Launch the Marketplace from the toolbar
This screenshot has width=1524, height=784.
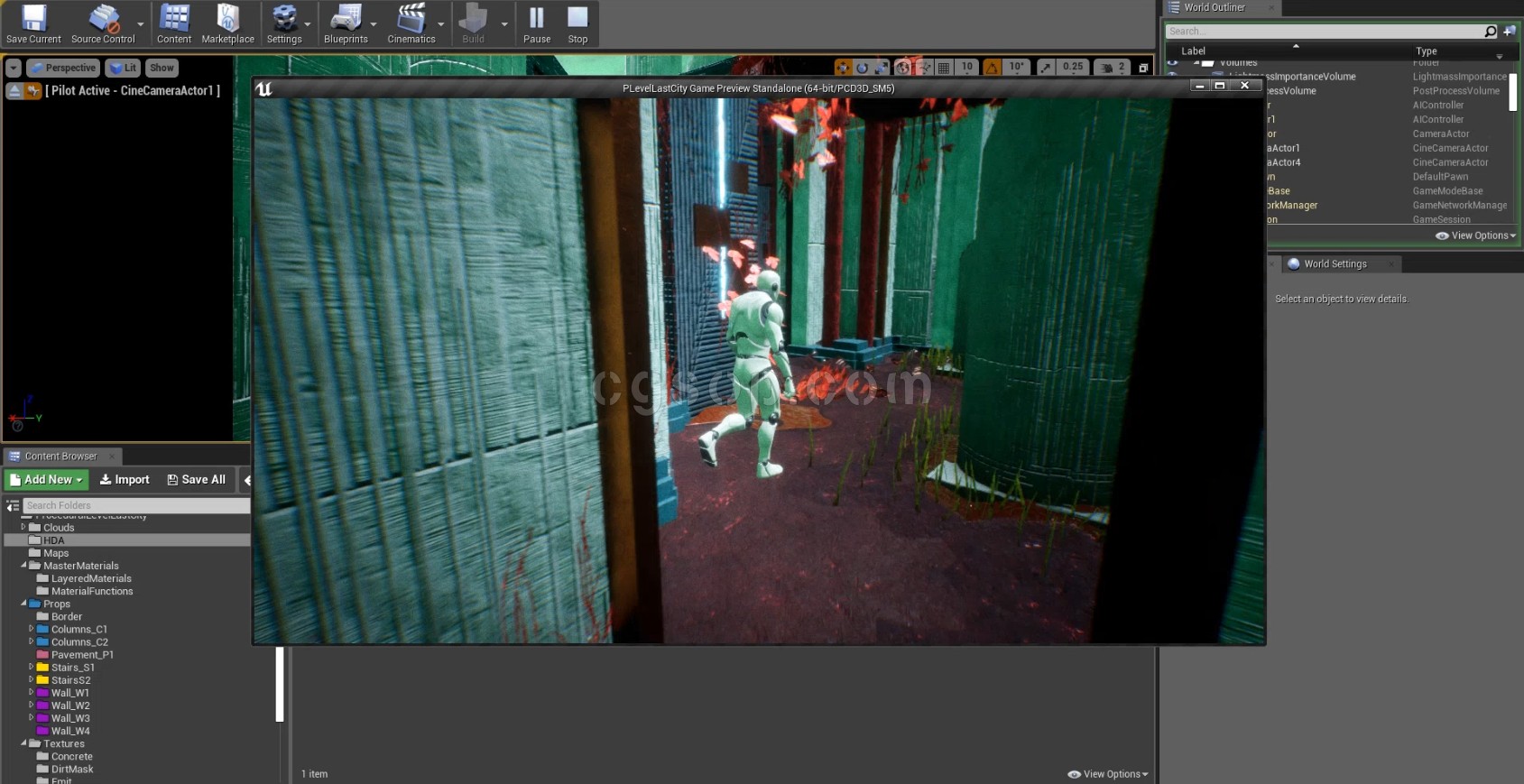pos(227,23)
